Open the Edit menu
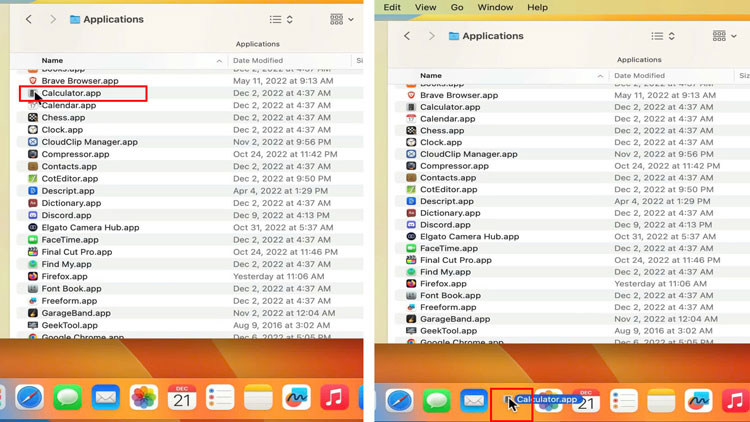 [392, 7]
